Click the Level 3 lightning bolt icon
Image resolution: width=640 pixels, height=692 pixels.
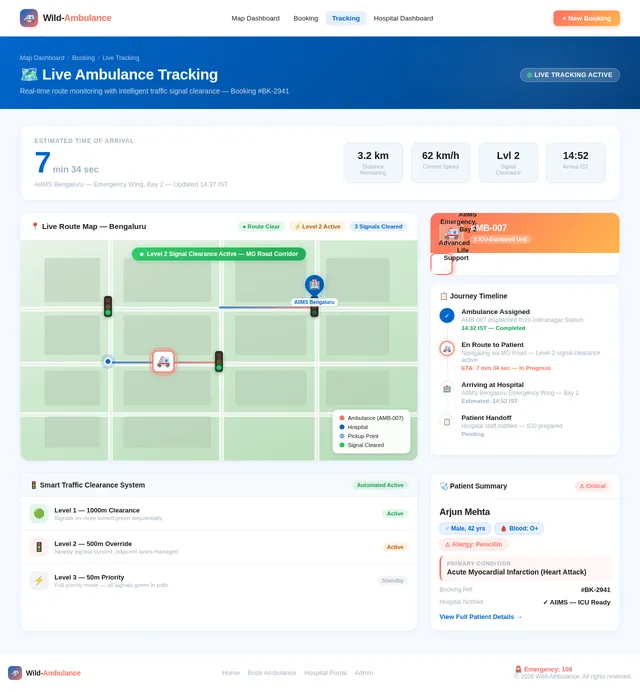(x=39, y=581)
